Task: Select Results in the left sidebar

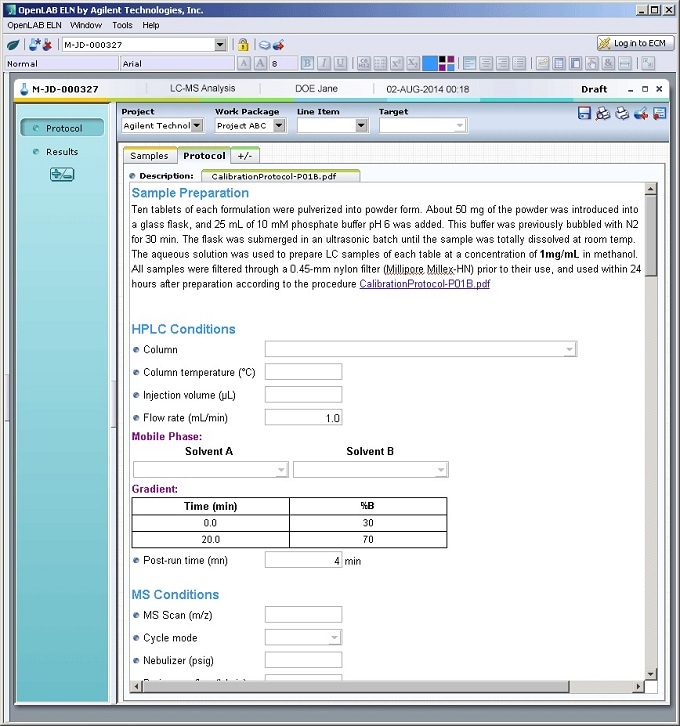Action: pos(61,152)
